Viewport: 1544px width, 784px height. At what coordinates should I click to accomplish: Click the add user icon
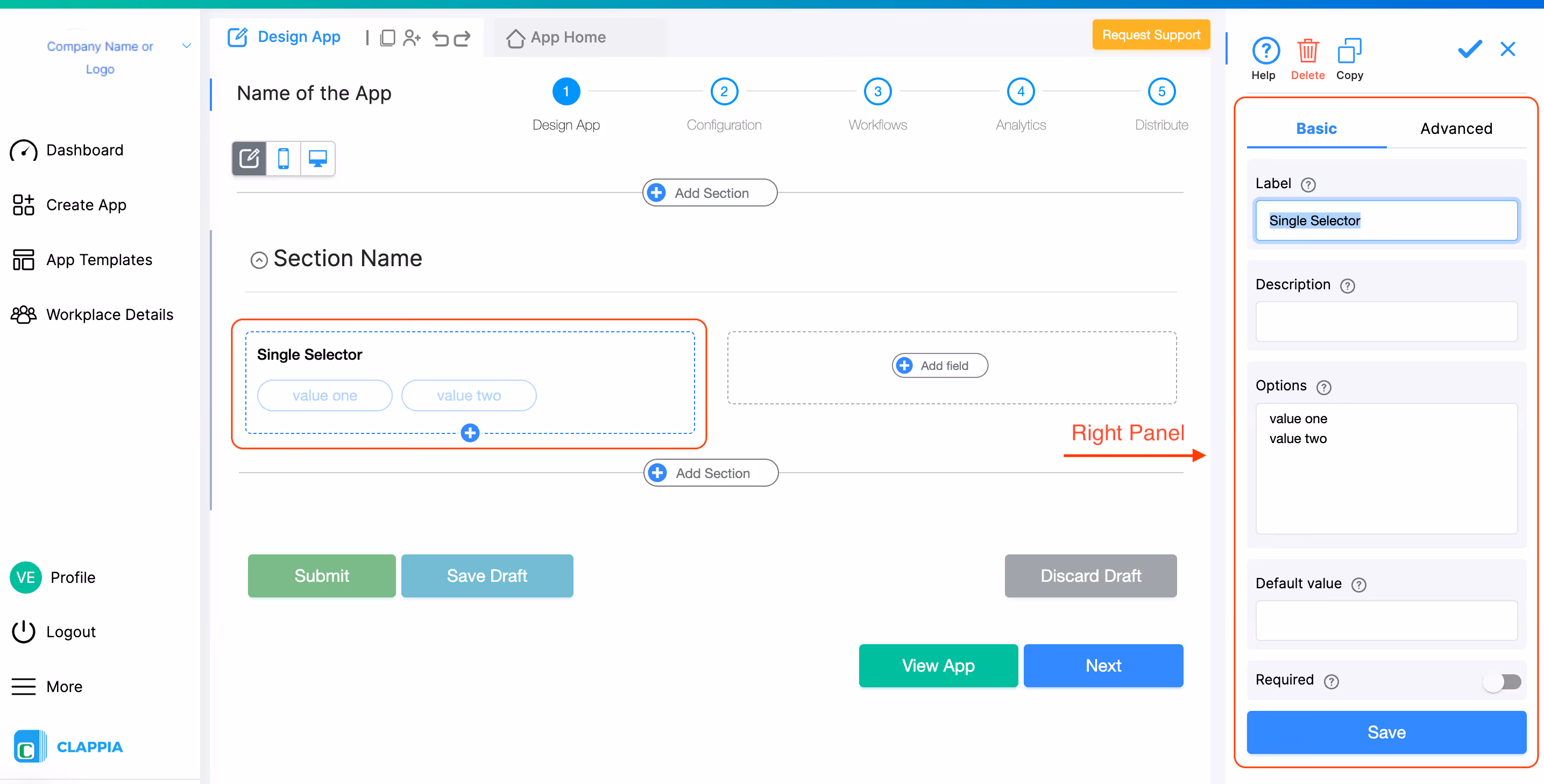pyautogui.click(x=411, y=38)
